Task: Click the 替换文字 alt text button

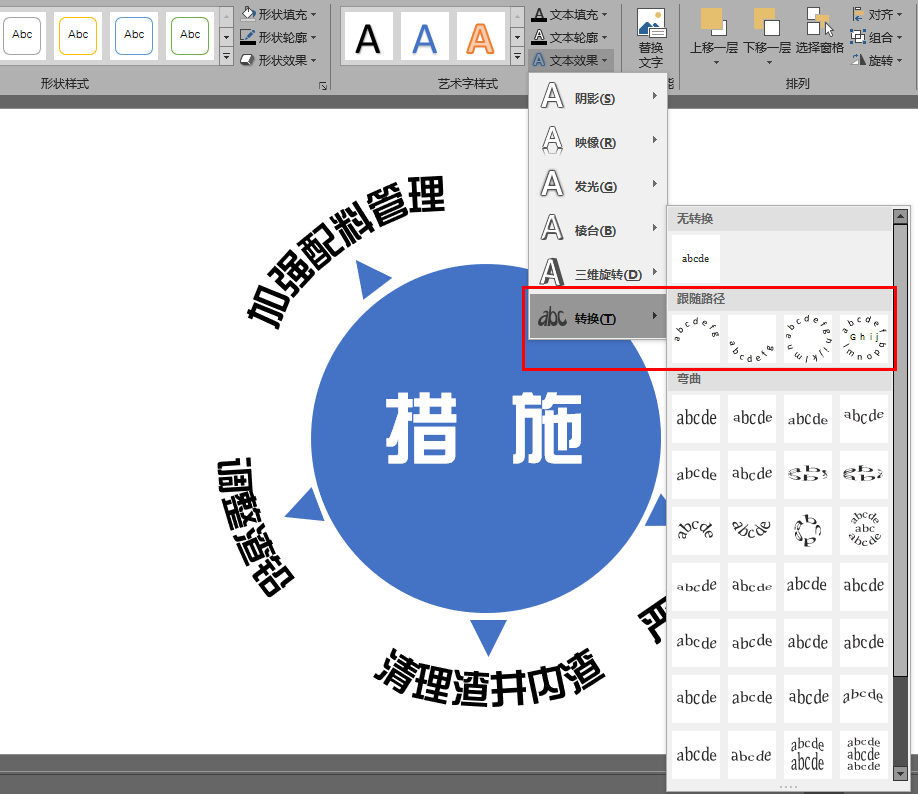Action: pyautogui.click(x=650, y=39)
